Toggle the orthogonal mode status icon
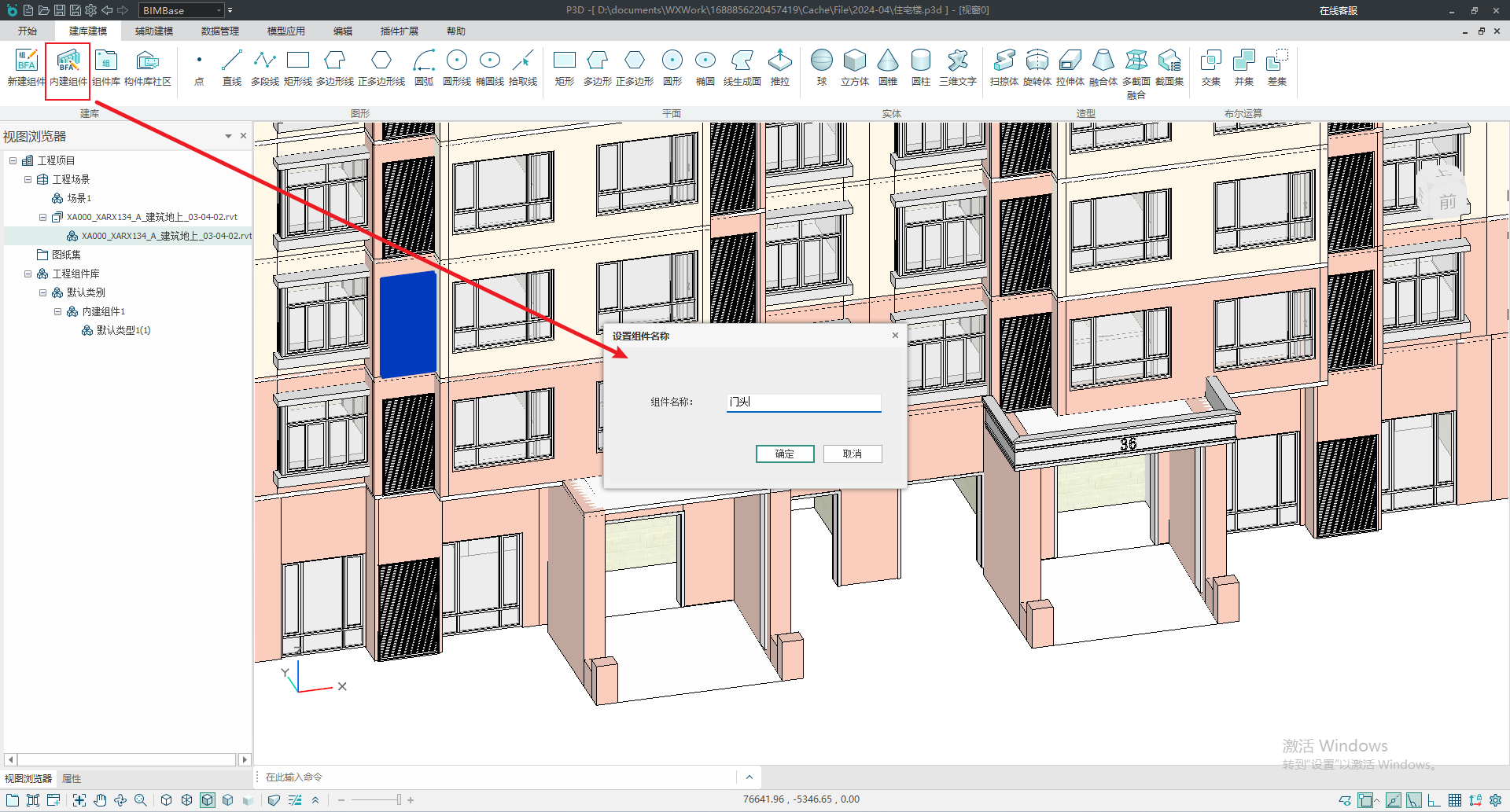Image resolution: width=1510 pixels, height=812 pixels. [1434, 800]
